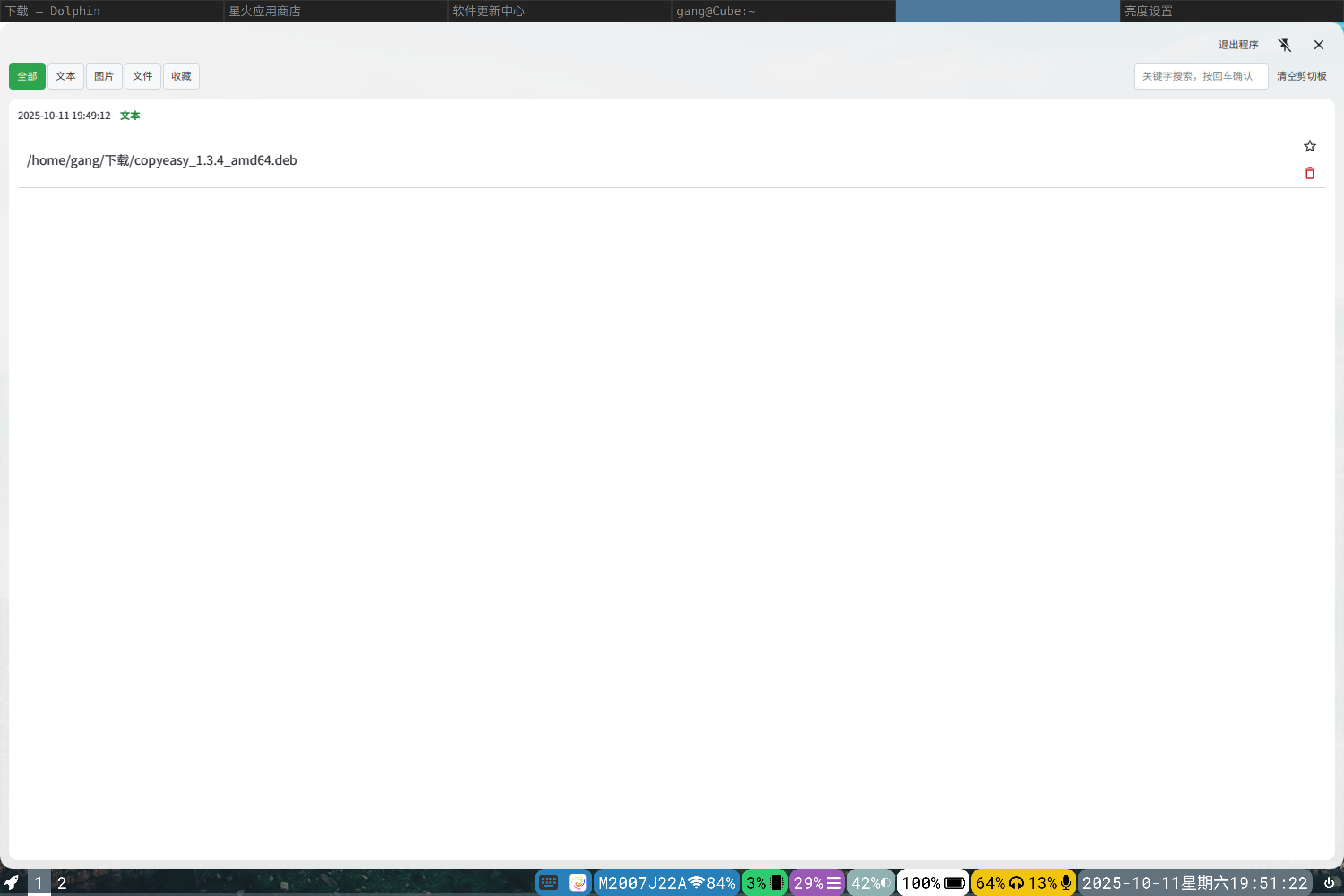Click the keyboard tray icon
This screenshot has width=1344, height=896.
pos(548,883)
